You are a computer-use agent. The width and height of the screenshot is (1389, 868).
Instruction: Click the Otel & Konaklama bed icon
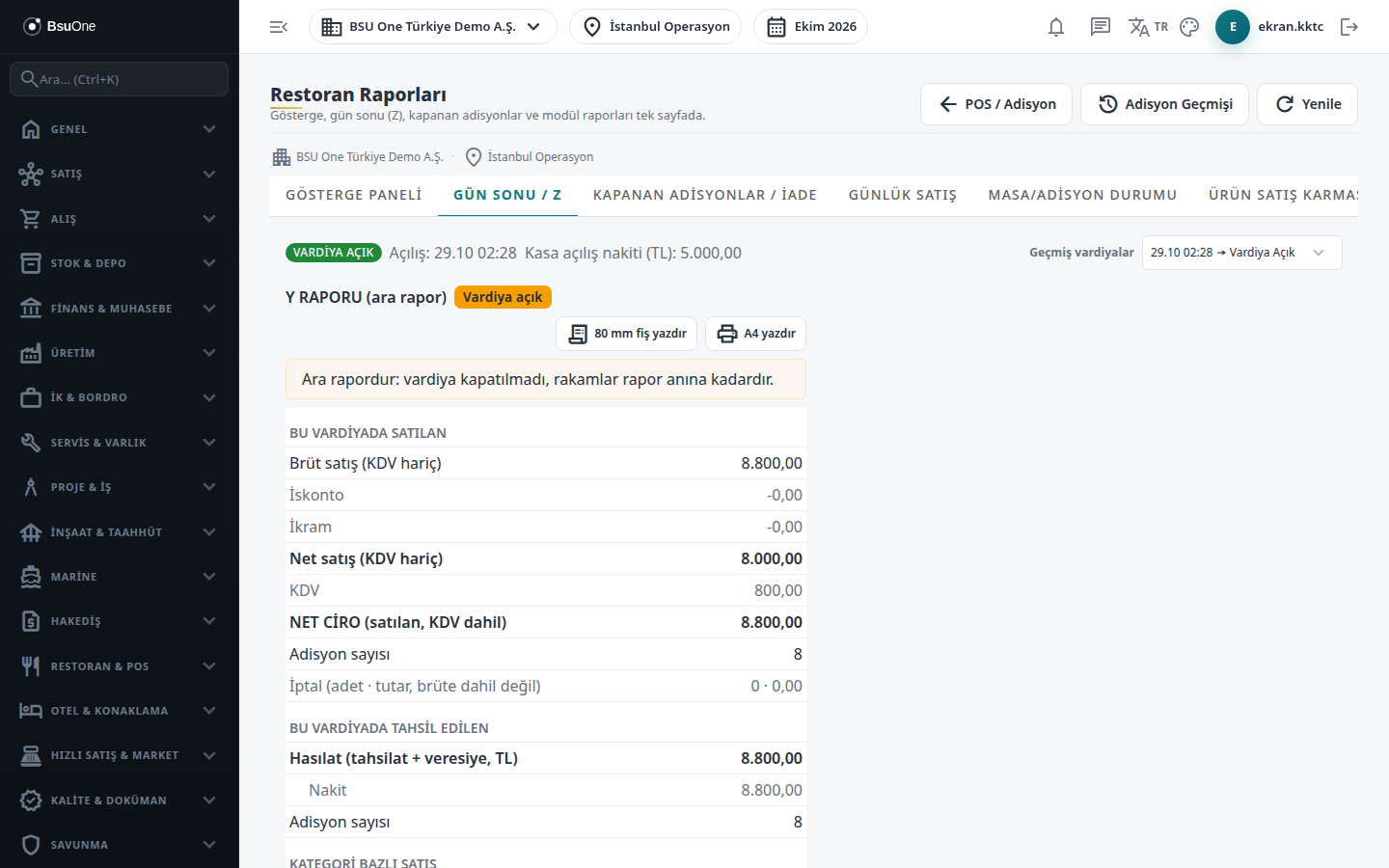[31, 711]
